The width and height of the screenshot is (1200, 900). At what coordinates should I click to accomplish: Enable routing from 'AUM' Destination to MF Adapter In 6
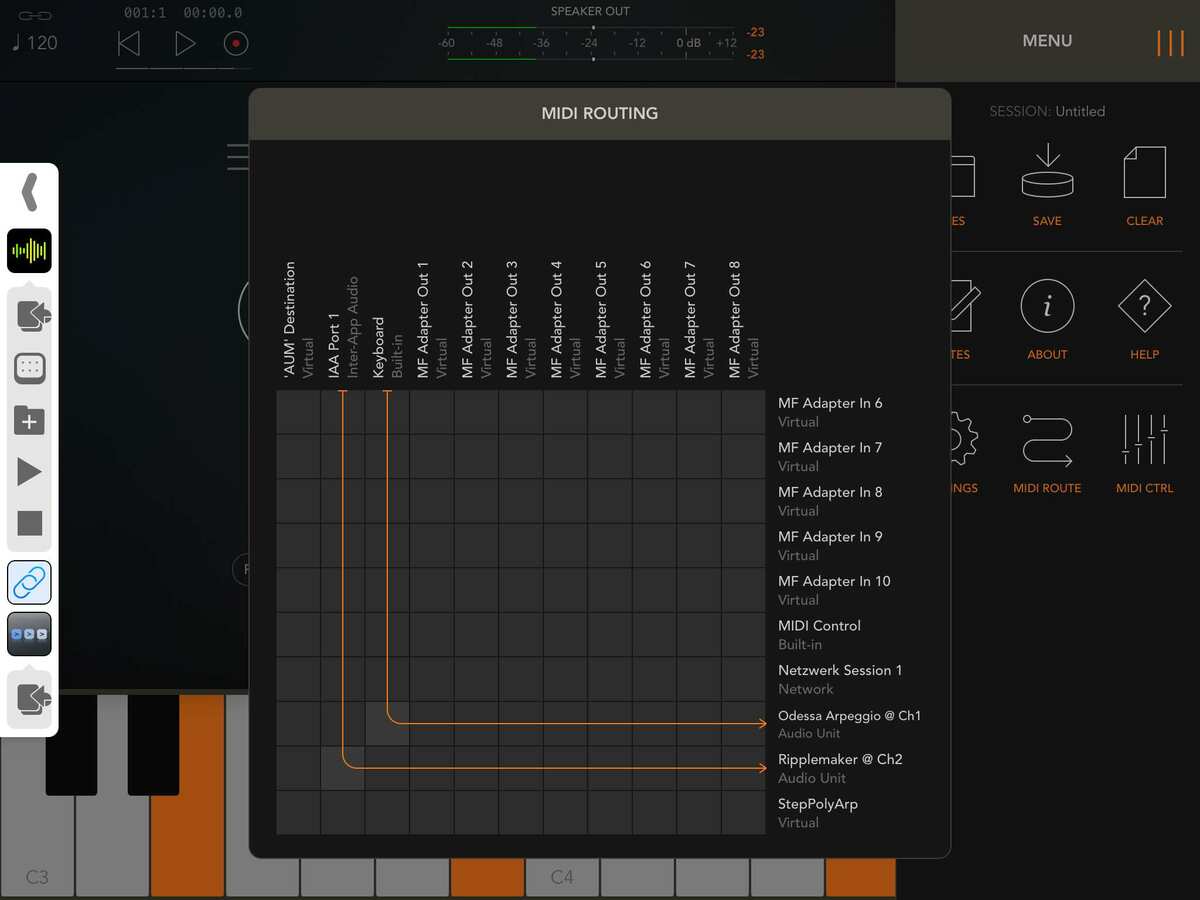pyautogui.click(x=298, y=412)
